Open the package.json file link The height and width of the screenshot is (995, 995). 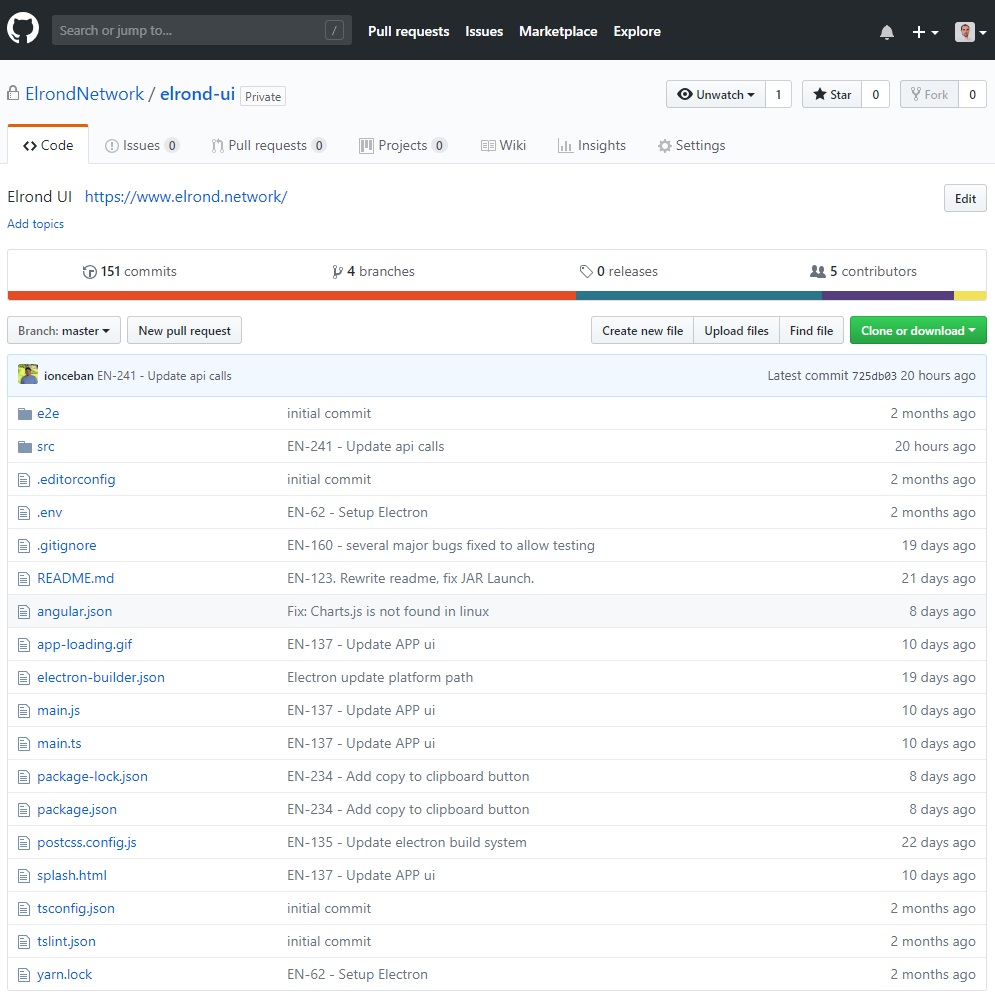[x=77, y=810]
